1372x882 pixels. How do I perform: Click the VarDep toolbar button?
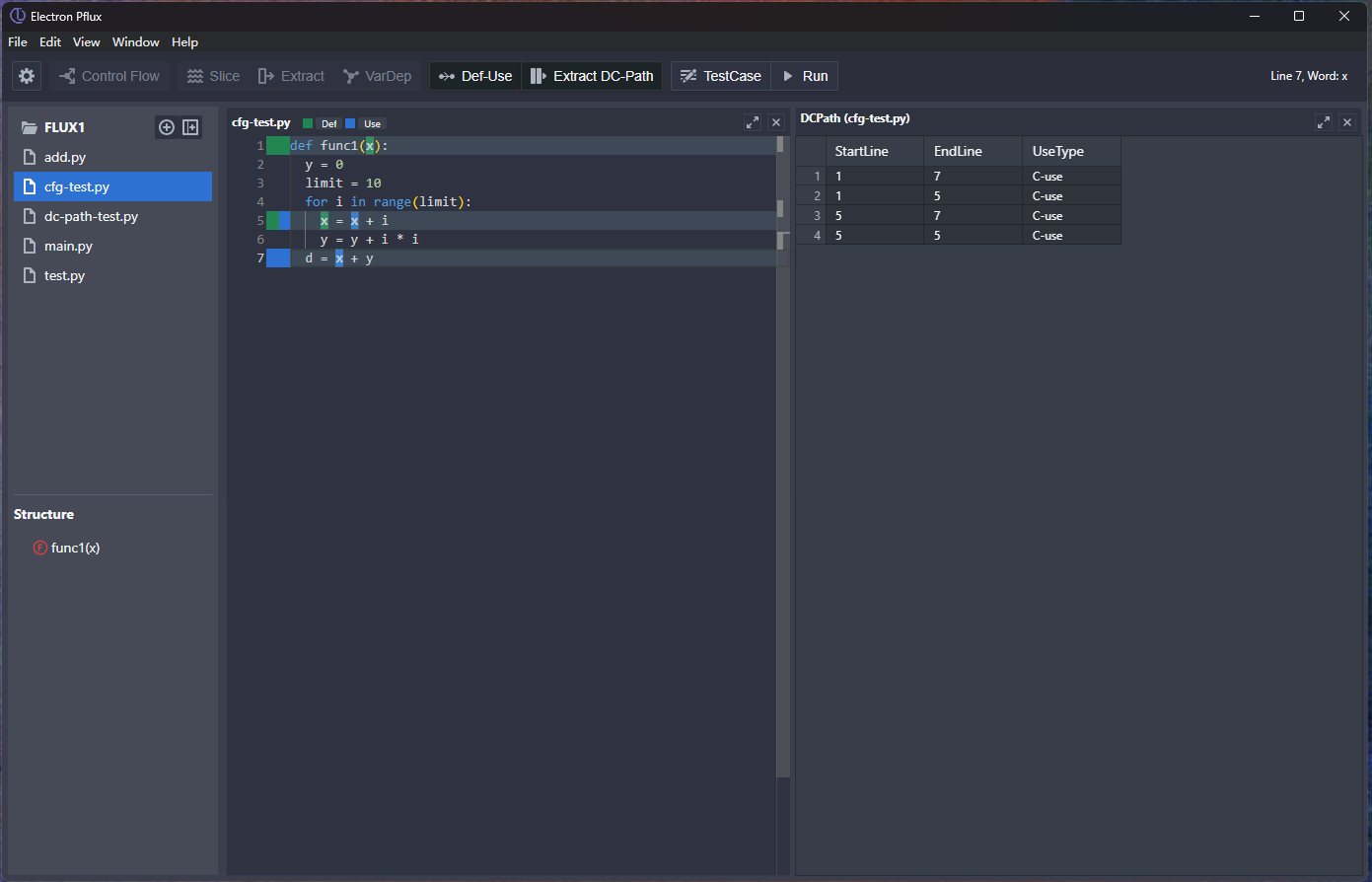pos(377,76)
